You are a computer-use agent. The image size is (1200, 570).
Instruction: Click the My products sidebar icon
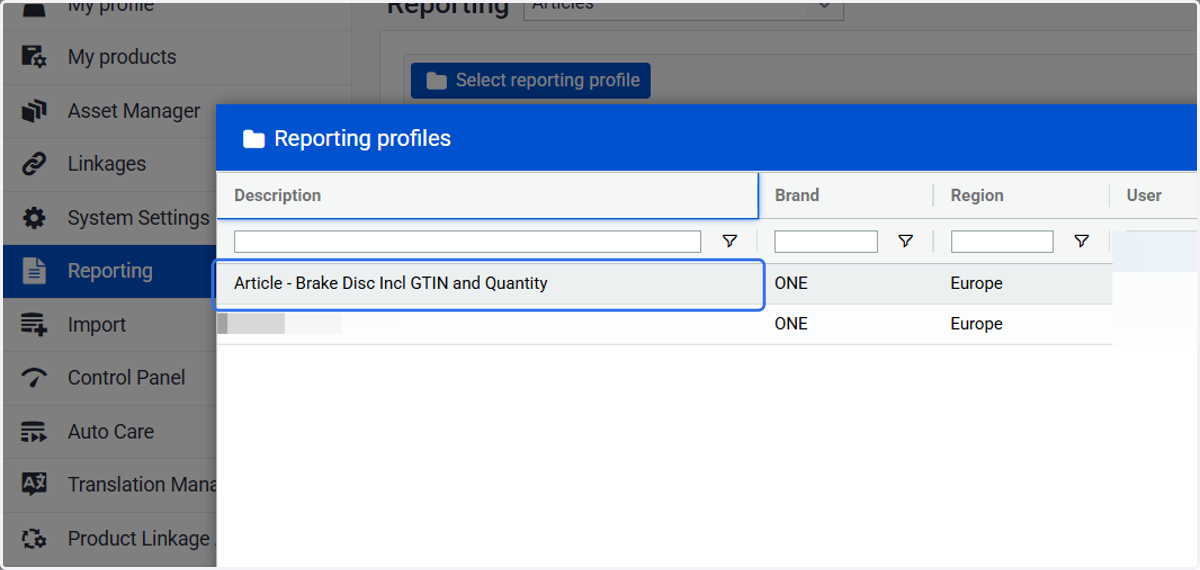click(x=34, y=57)
